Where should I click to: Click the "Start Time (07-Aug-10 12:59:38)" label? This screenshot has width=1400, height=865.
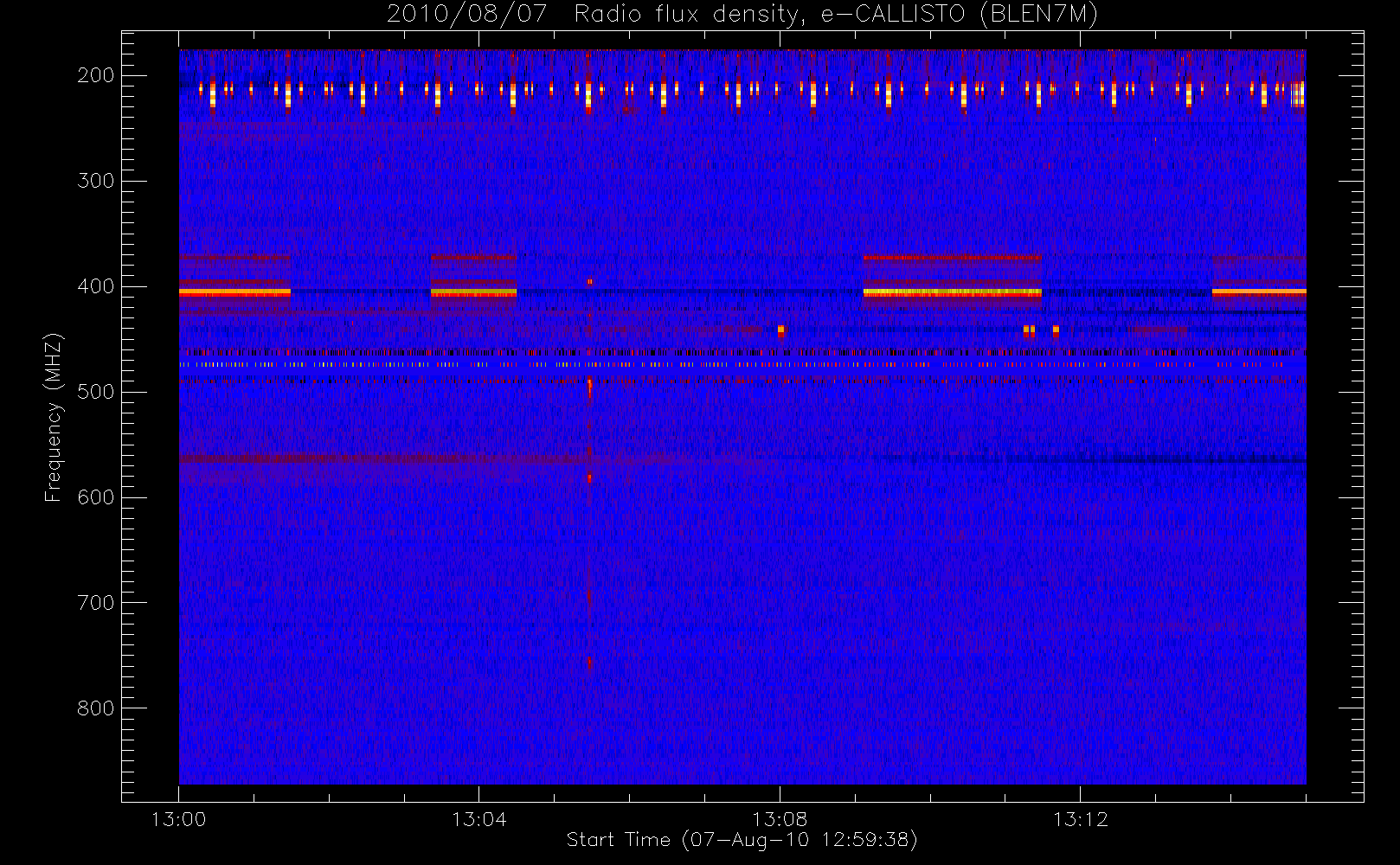click(x=742, y=840)
